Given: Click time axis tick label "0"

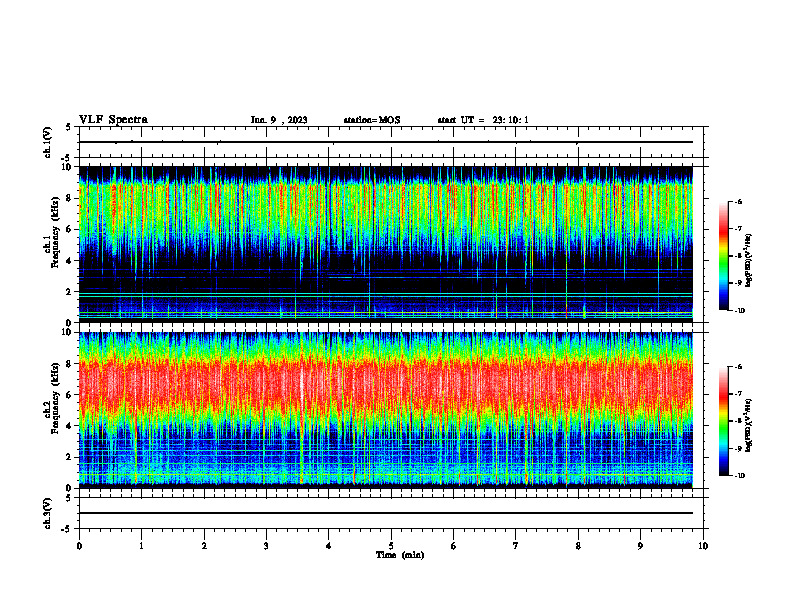Looking at the screenshot, I should point(79,546).
